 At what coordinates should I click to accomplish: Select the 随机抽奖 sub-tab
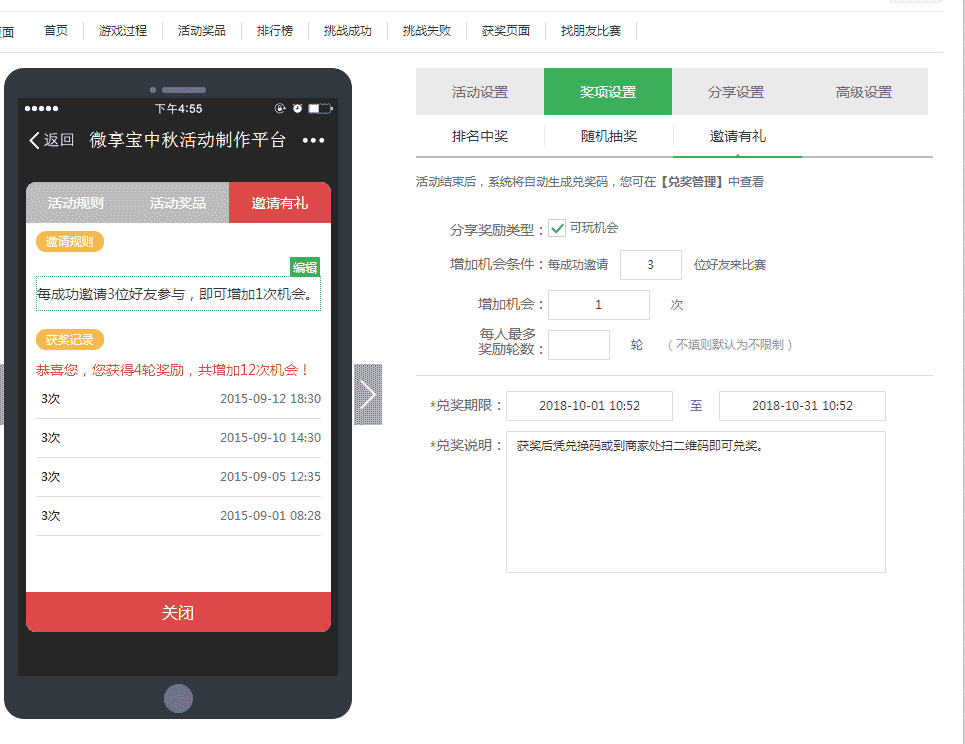[x=609, y=136]
